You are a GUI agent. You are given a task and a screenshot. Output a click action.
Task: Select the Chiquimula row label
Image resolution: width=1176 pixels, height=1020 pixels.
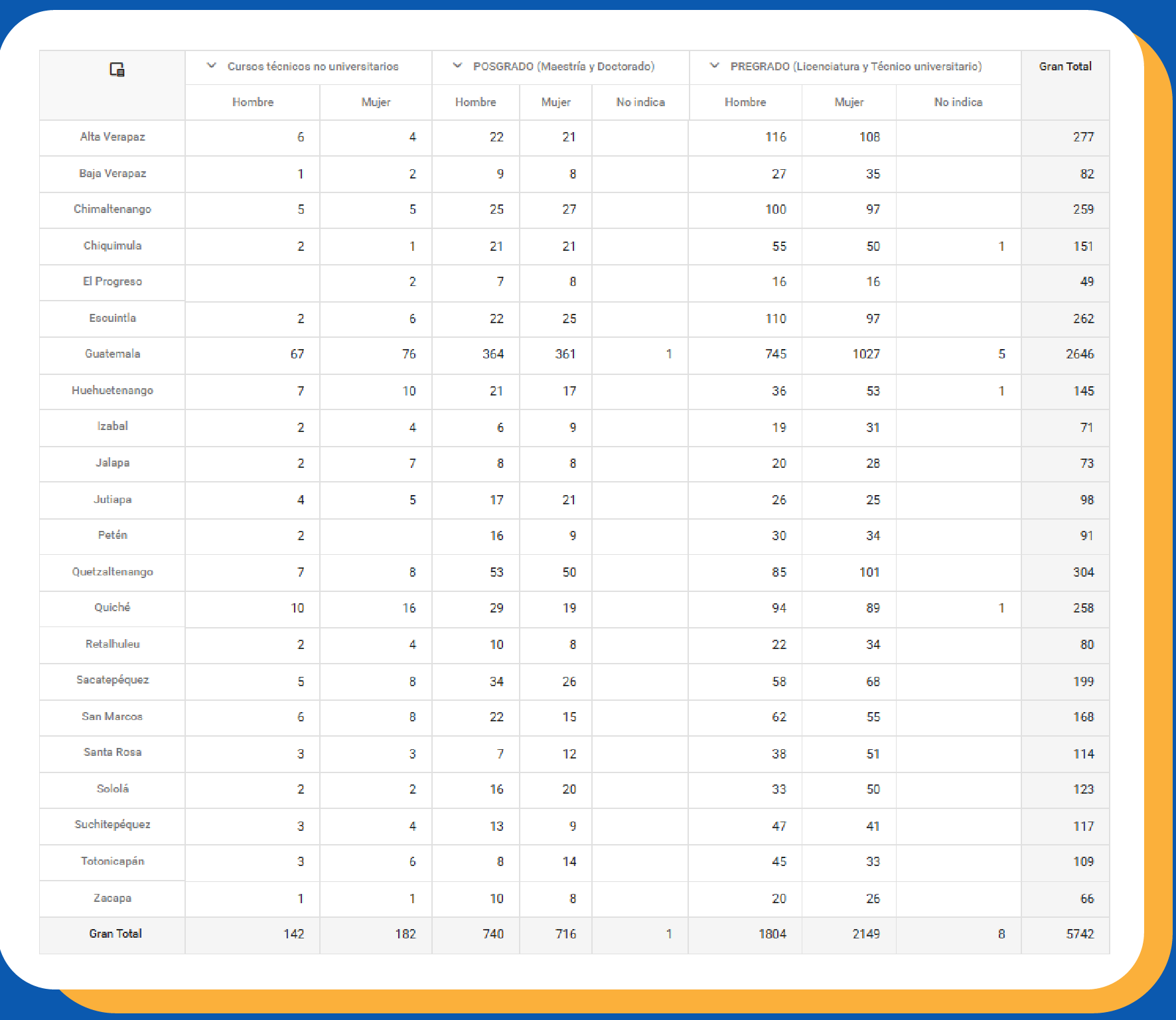tap(113, 246)
